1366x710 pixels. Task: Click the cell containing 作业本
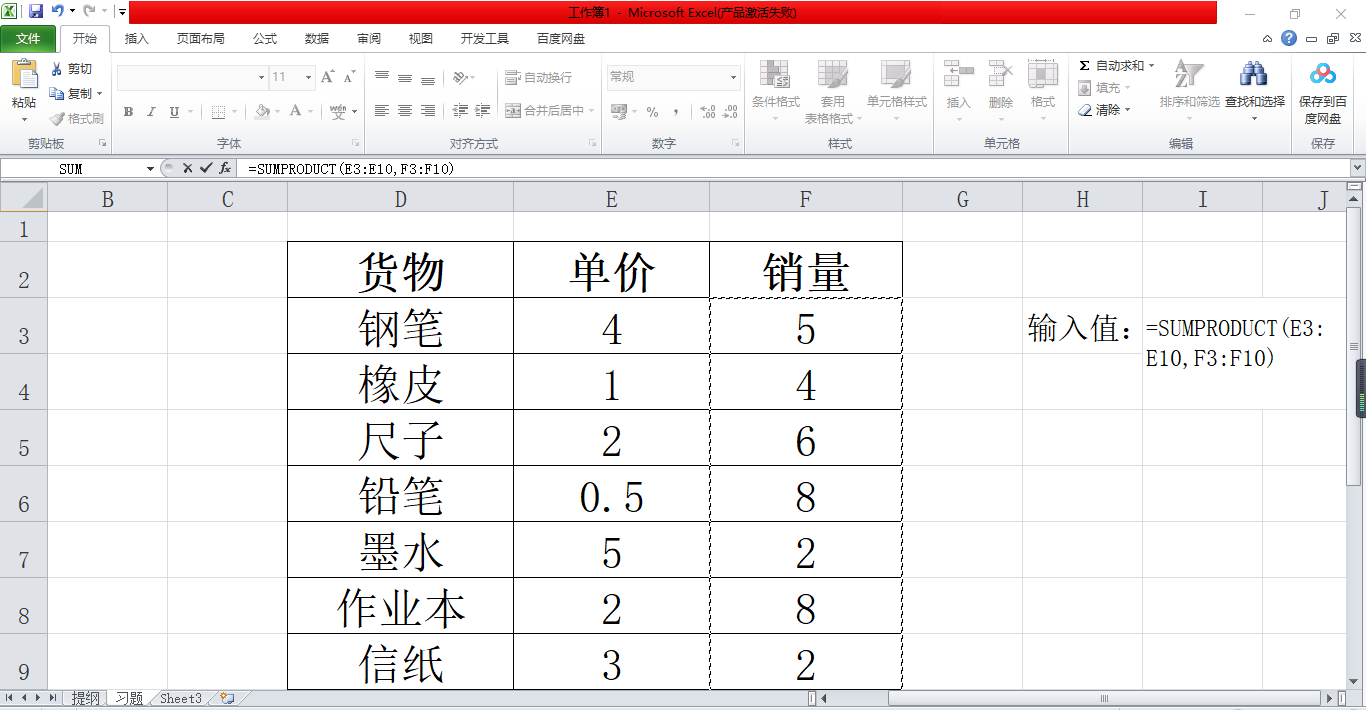point(400,606)
